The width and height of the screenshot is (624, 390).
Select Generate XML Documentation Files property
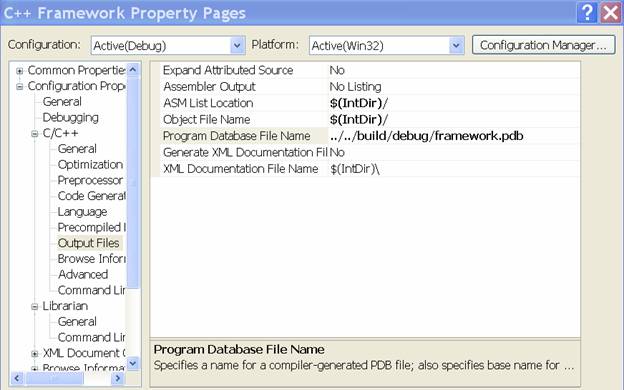(x=245, y=152)
